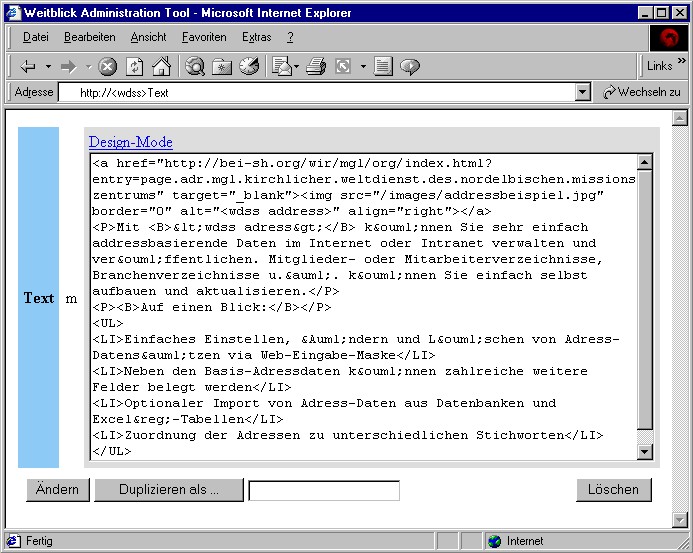Image resolution: width=693 pixels, height=553 pixels.
Task: Open the Datei menu
Action: 35,37
